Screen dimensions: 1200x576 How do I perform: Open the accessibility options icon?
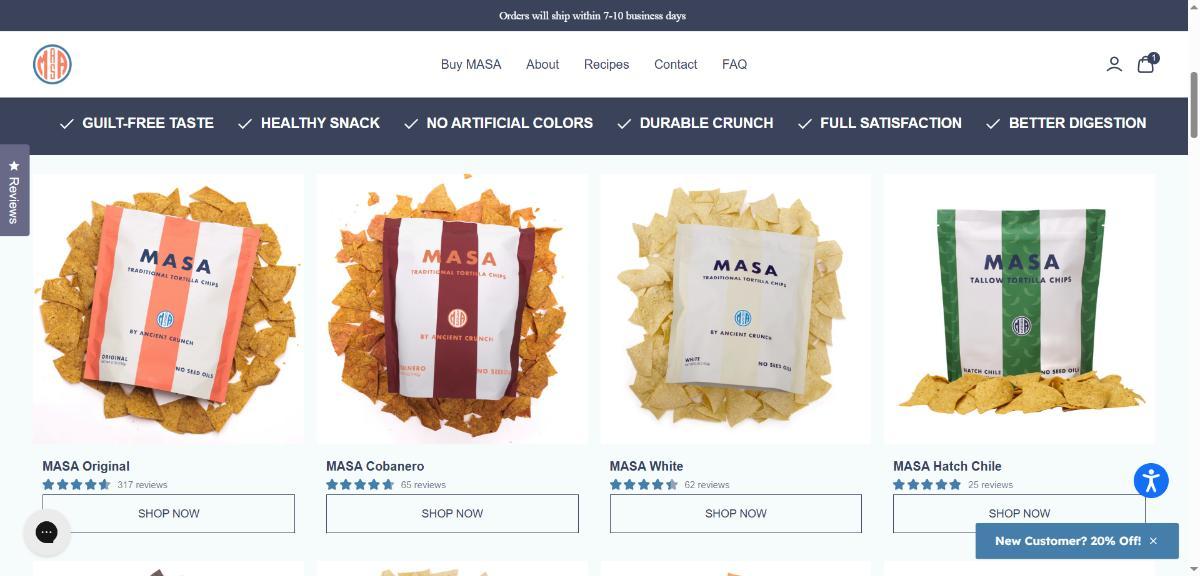1151,480
